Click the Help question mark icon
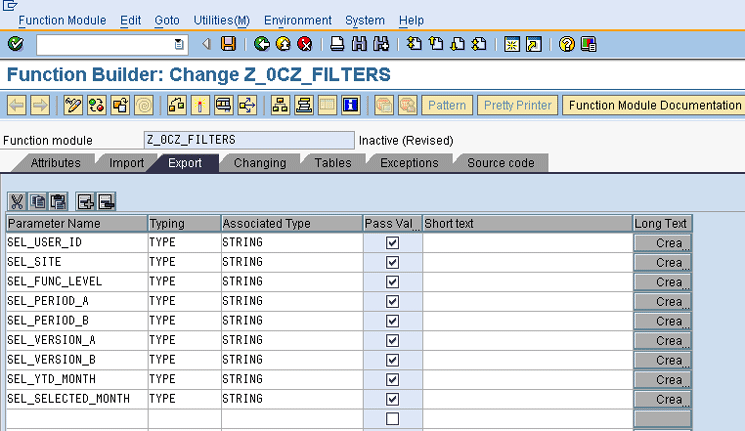Screen dimensions: 745x431 (567, 44)
